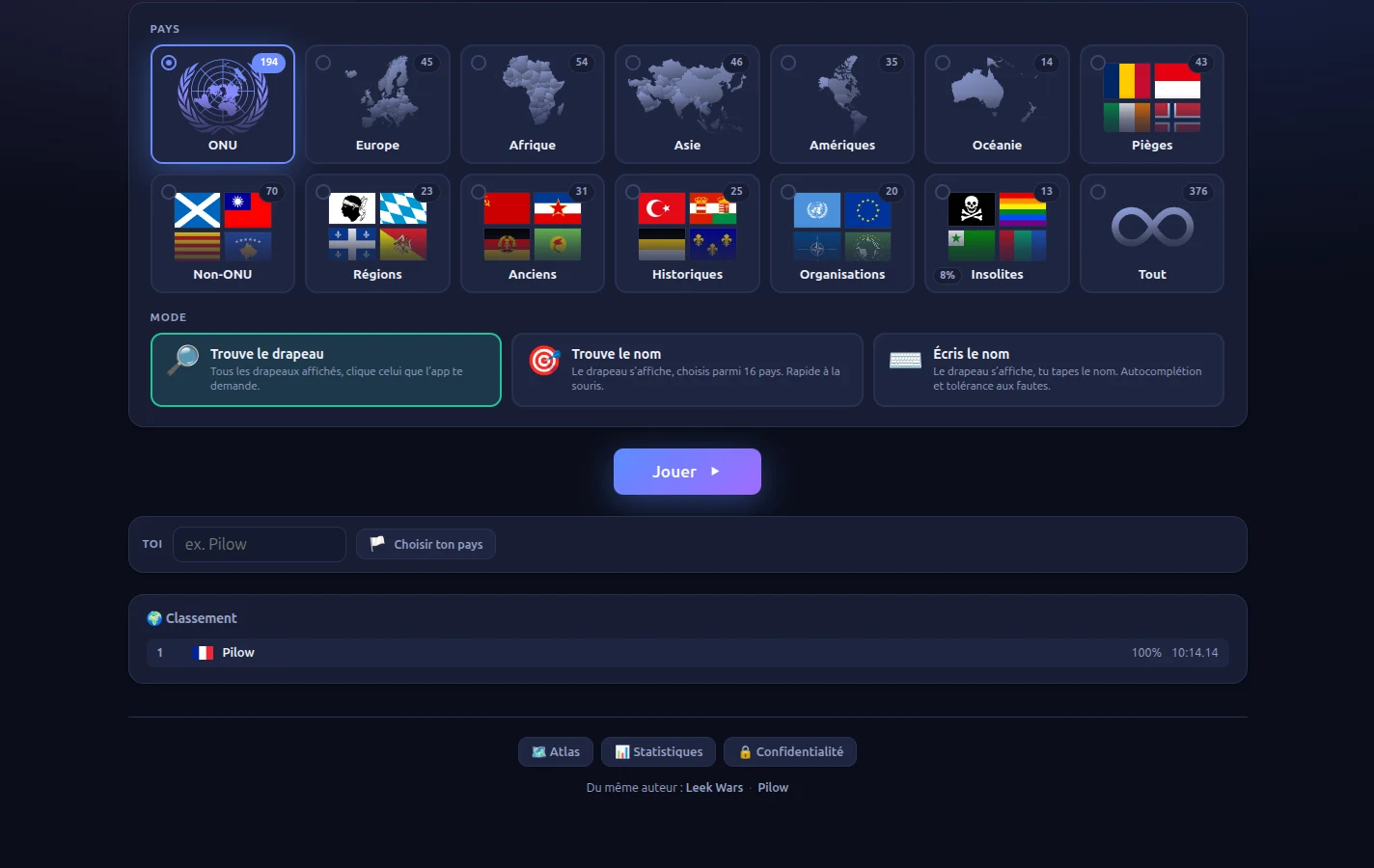Viewport: 1374px width, 868px height.
Task: Select the infinity Tout category
Action: click(1152, 233)
